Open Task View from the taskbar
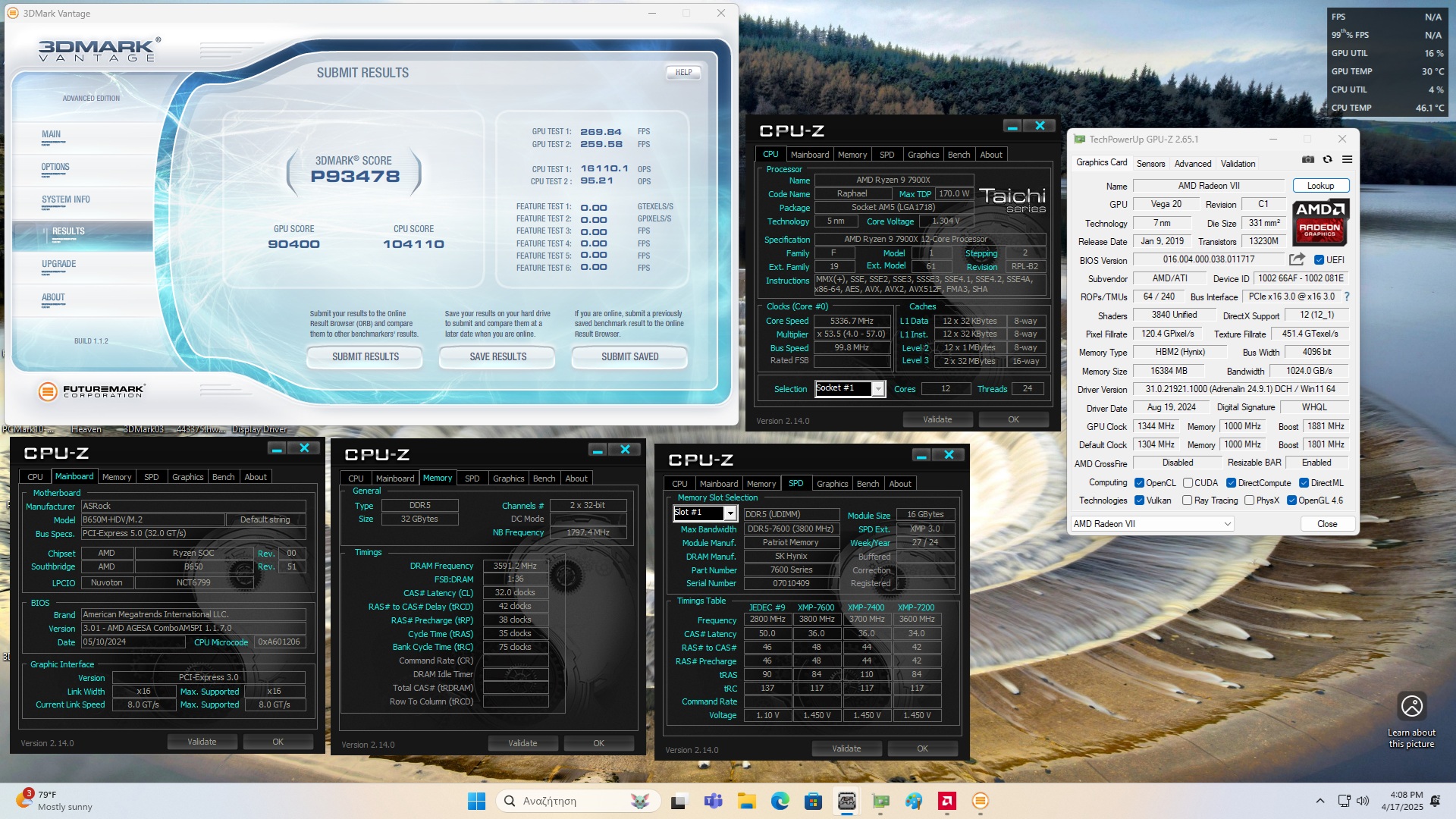This screenshot has height=819, width=1456. tap(679, 801)
